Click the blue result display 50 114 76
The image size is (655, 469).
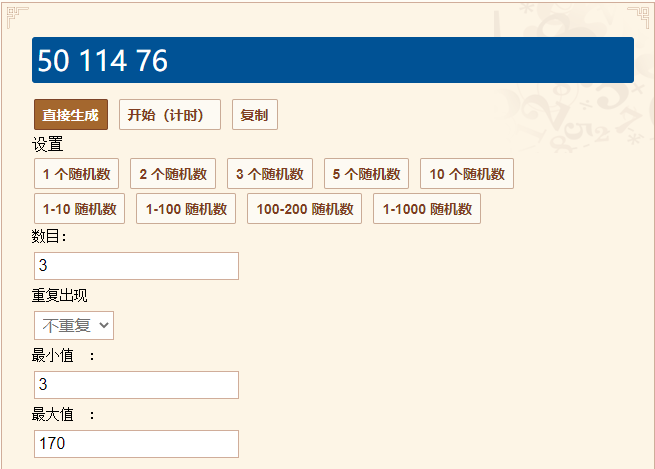(x=333, y=60)
